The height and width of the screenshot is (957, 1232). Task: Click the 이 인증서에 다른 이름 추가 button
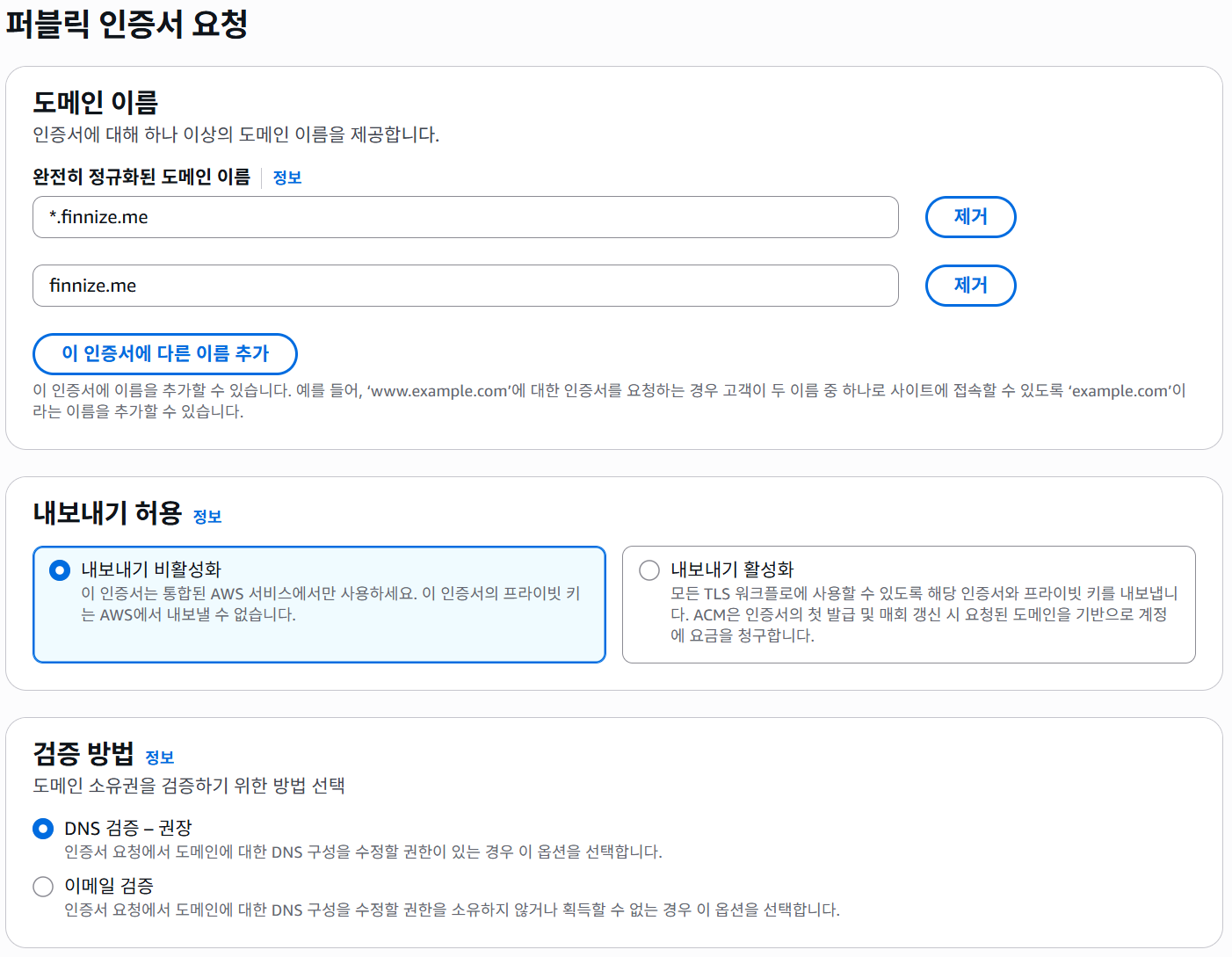(164, 354)
